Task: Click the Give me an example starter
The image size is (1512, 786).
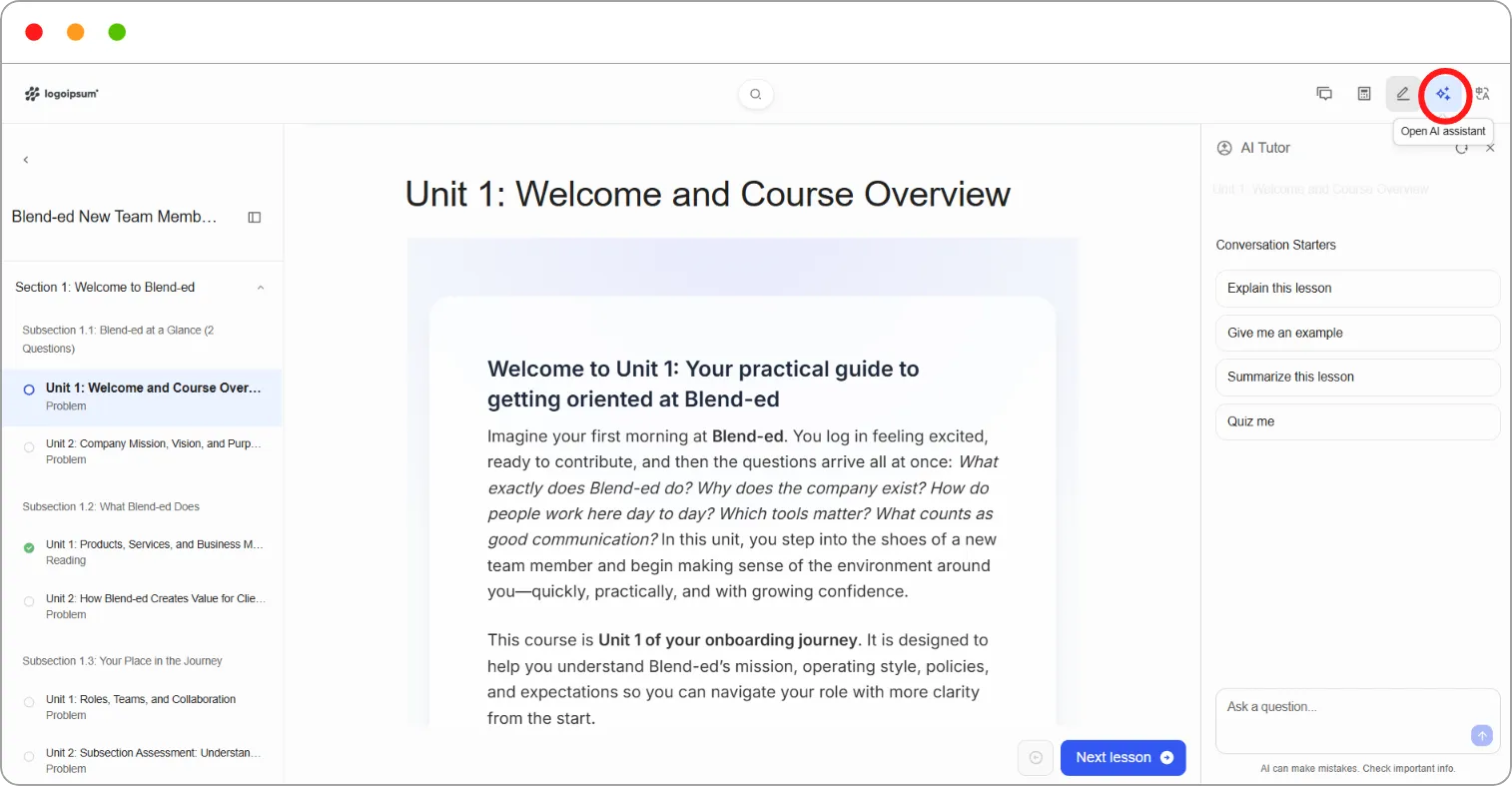Action: [x=1357, y=334]
